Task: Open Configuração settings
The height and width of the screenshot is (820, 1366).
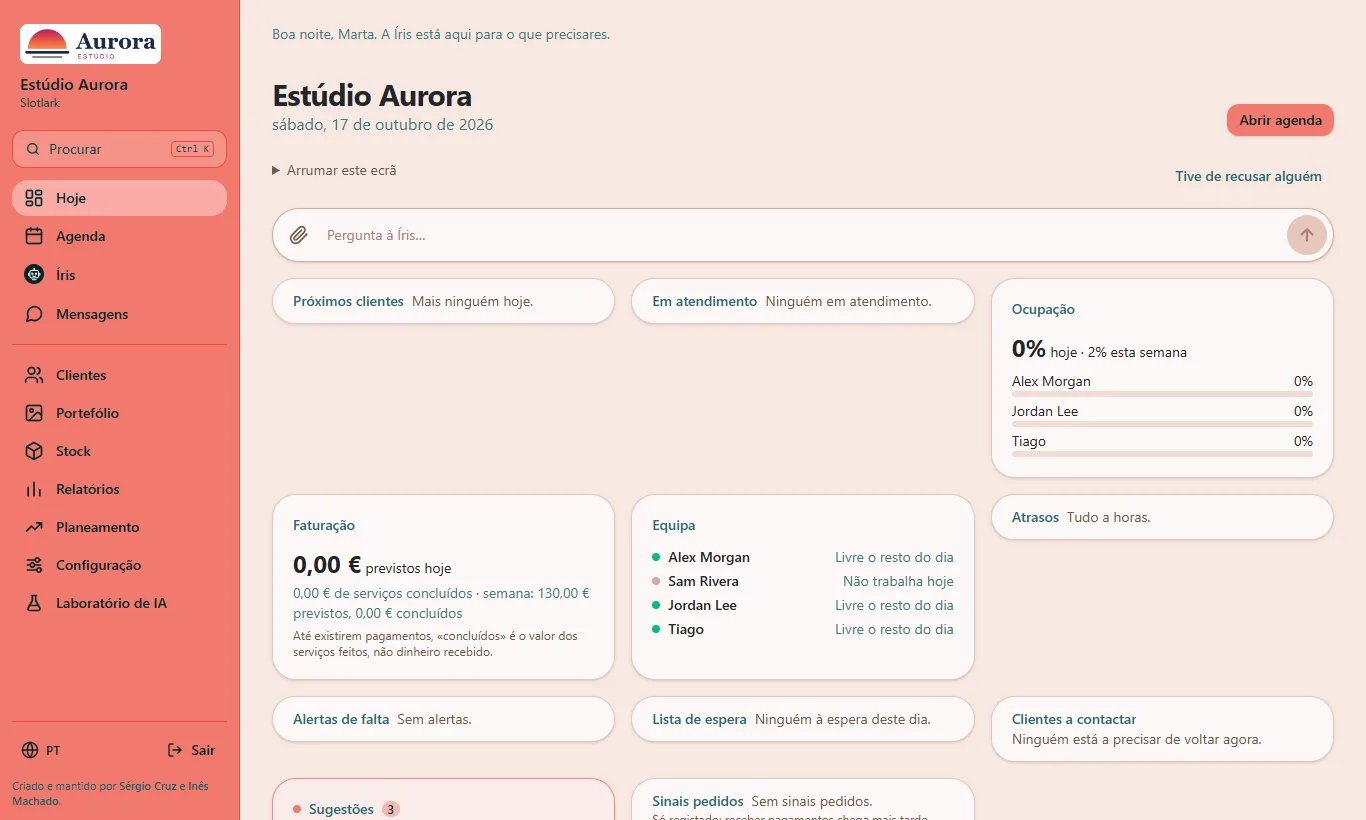Action: (119, 565)
